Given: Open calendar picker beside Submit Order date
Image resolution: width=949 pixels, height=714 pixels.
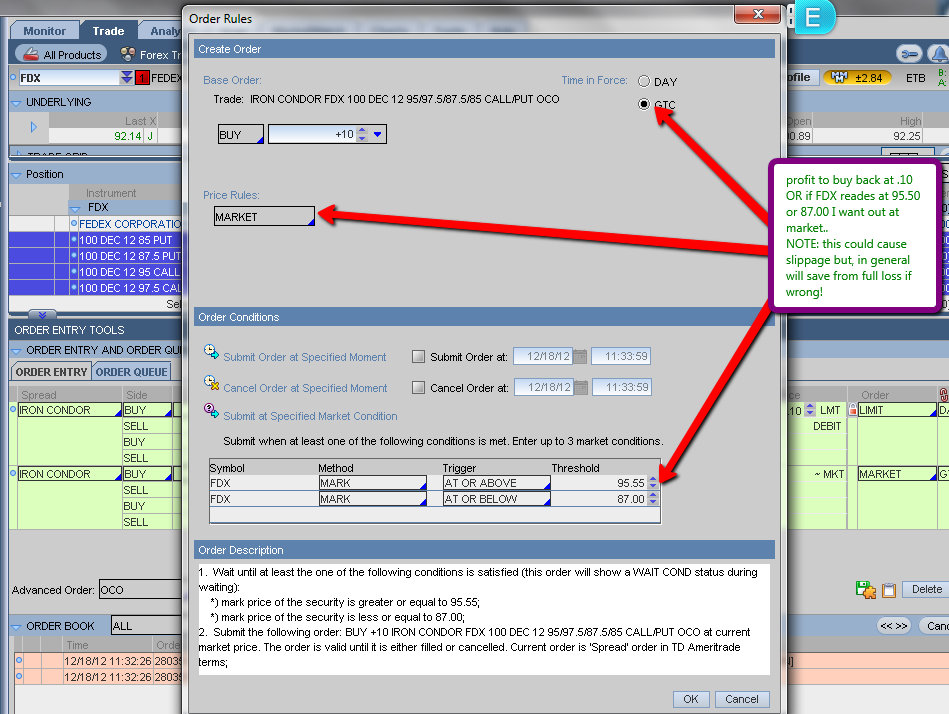Looking at the screenshot, I should pyautogui.click(x=580, y=357).
